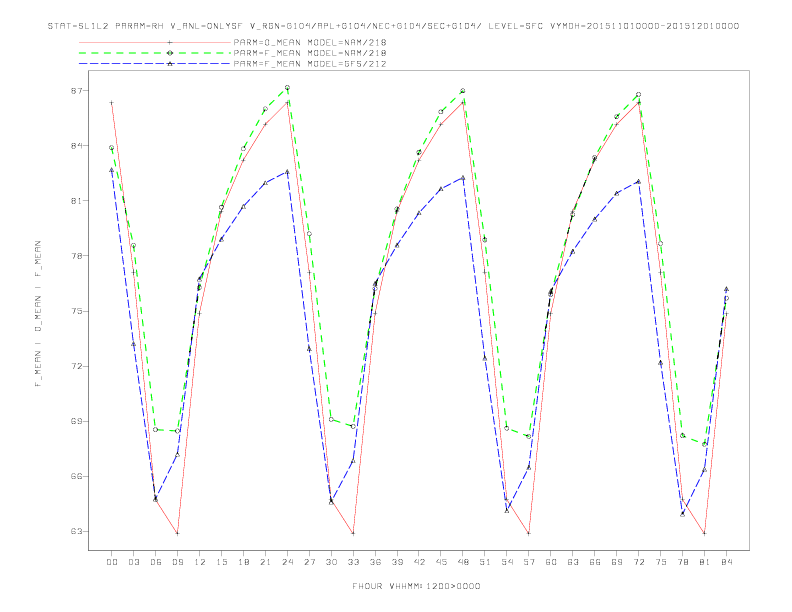Click x-axis forecast hour label 21
The height and width of the screenshot is (612, 792).
pos(266,562)
